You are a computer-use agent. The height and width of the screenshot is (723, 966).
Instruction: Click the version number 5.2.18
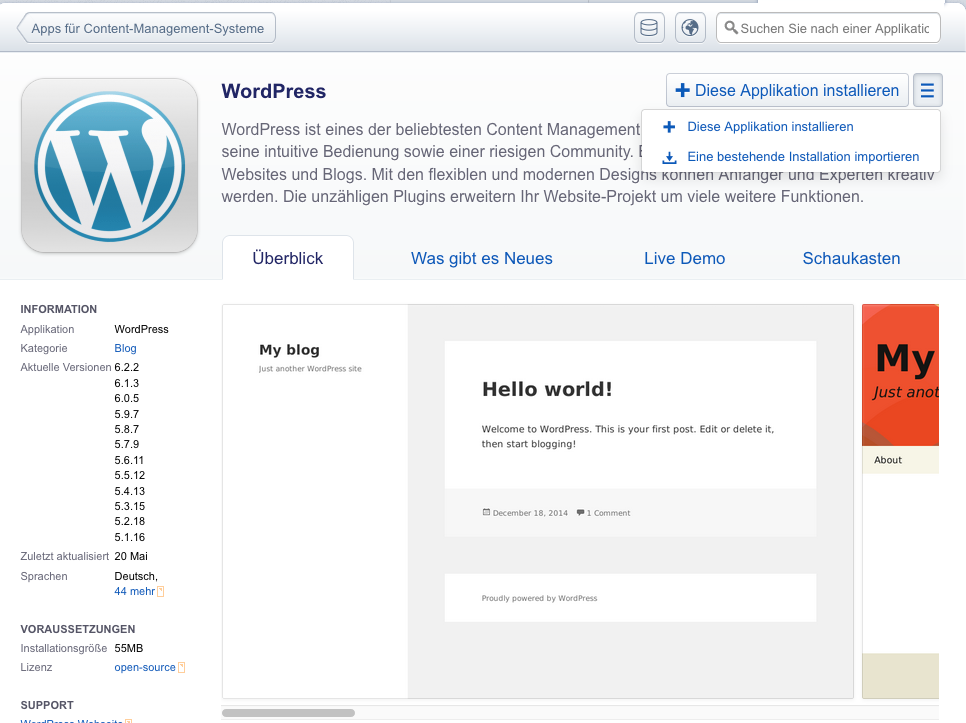(x=130, y=521)
